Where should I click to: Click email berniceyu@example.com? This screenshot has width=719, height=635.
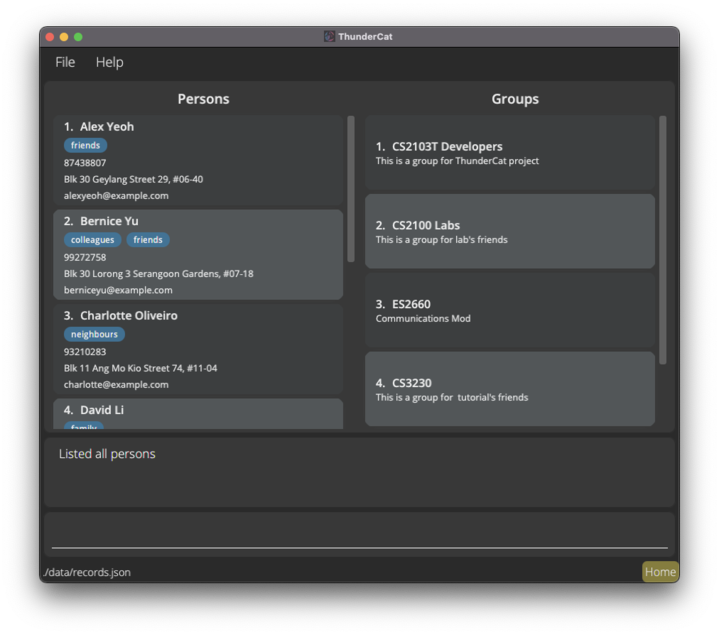118,290
